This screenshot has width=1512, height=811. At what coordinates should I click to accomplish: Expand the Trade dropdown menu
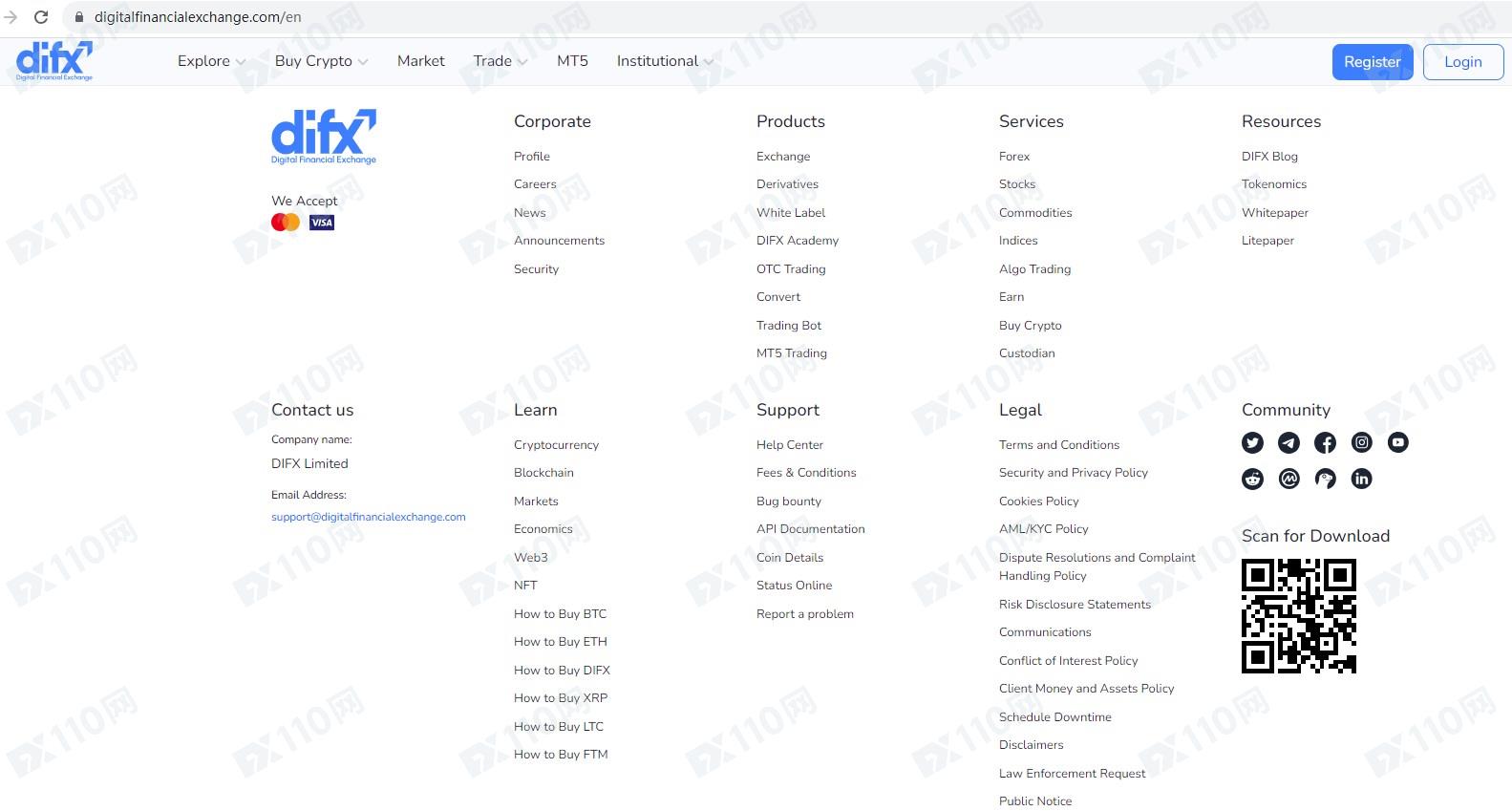click(x=500, y=61)
